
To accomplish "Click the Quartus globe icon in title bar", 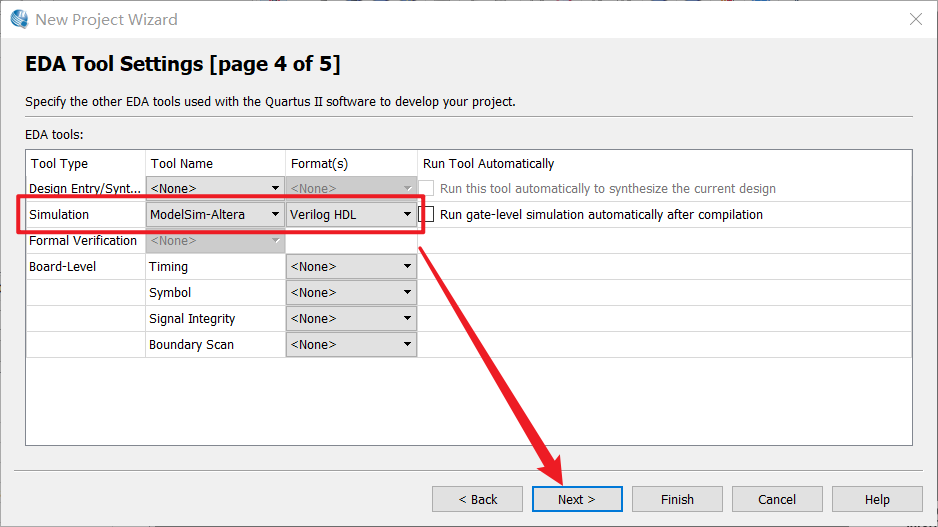I will click(x=19, y=19).
